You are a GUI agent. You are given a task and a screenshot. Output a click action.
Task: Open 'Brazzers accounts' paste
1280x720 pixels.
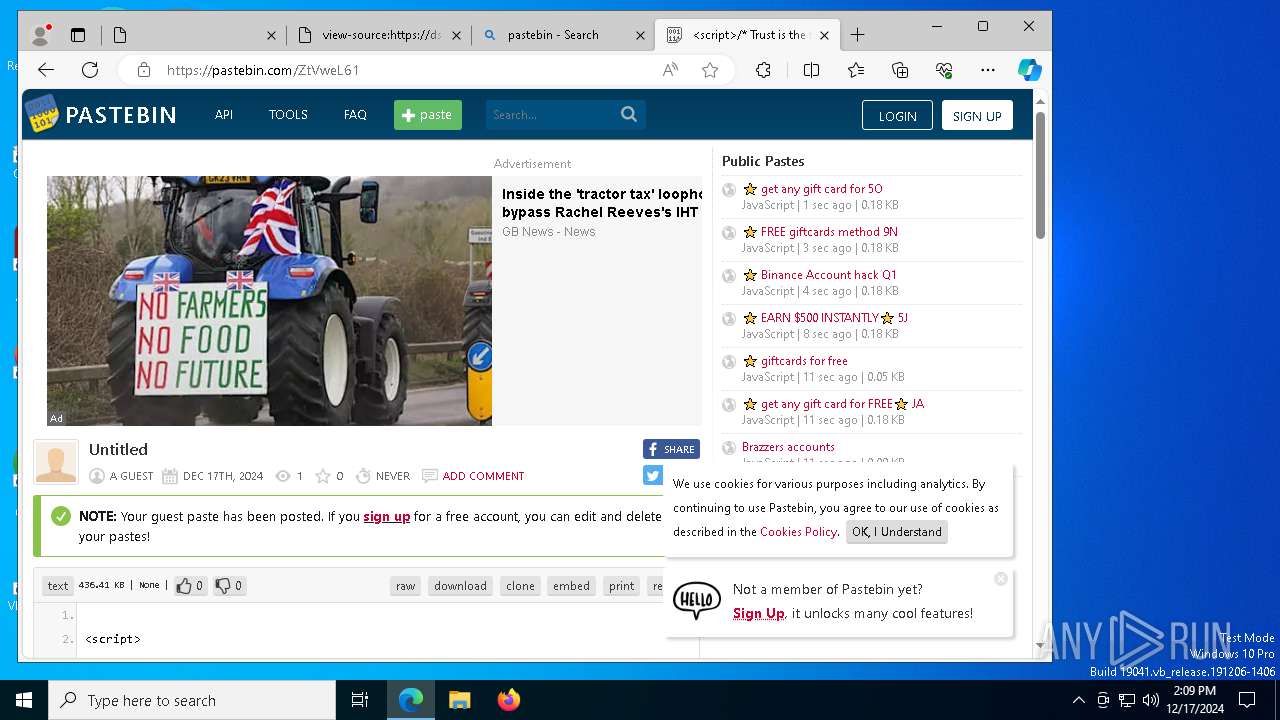click(788, 447)
